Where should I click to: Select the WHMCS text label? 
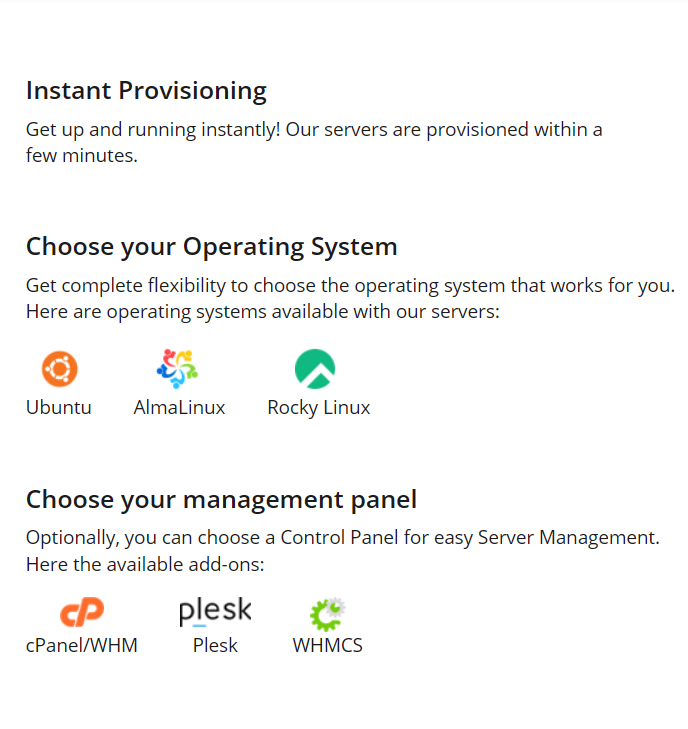point(327,645)
